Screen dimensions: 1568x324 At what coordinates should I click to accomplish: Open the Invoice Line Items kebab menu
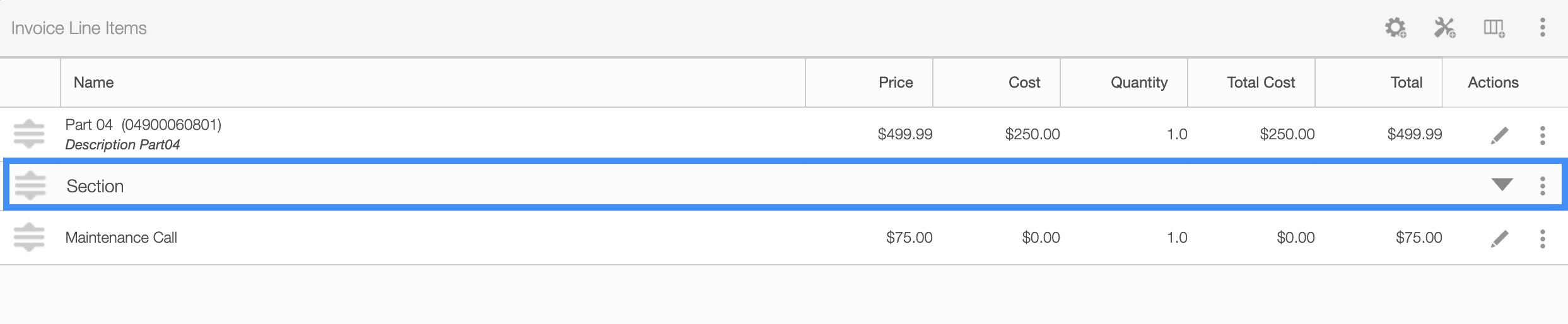(x=1542, y=28)
